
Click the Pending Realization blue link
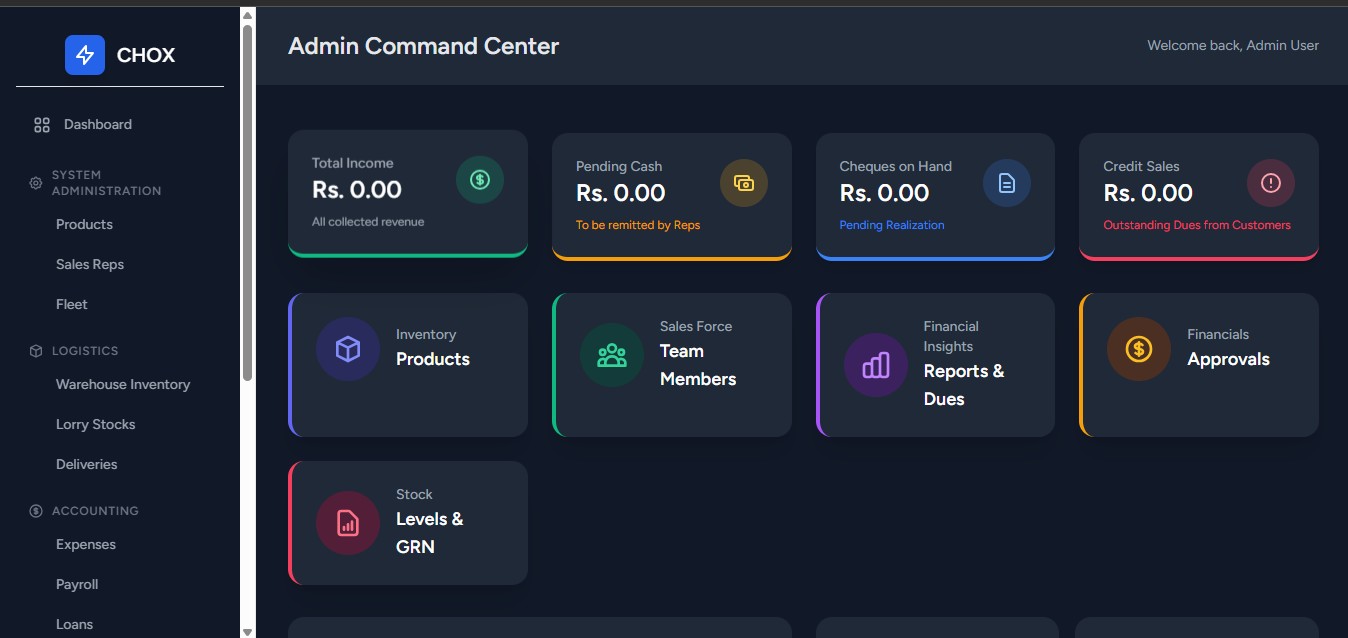891,225
